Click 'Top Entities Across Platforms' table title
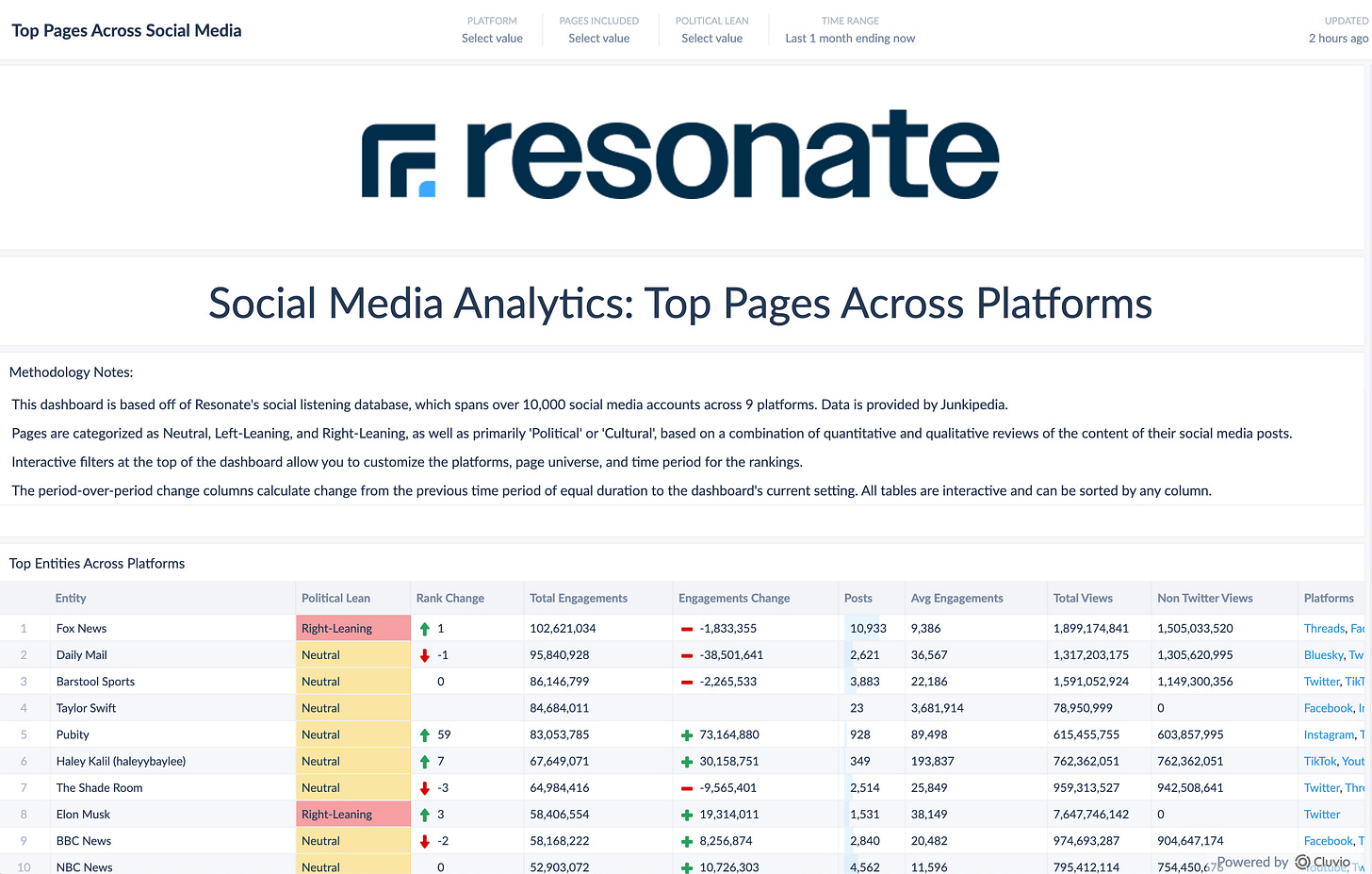This screenshot has height=874, width=1372. (97, 563)
